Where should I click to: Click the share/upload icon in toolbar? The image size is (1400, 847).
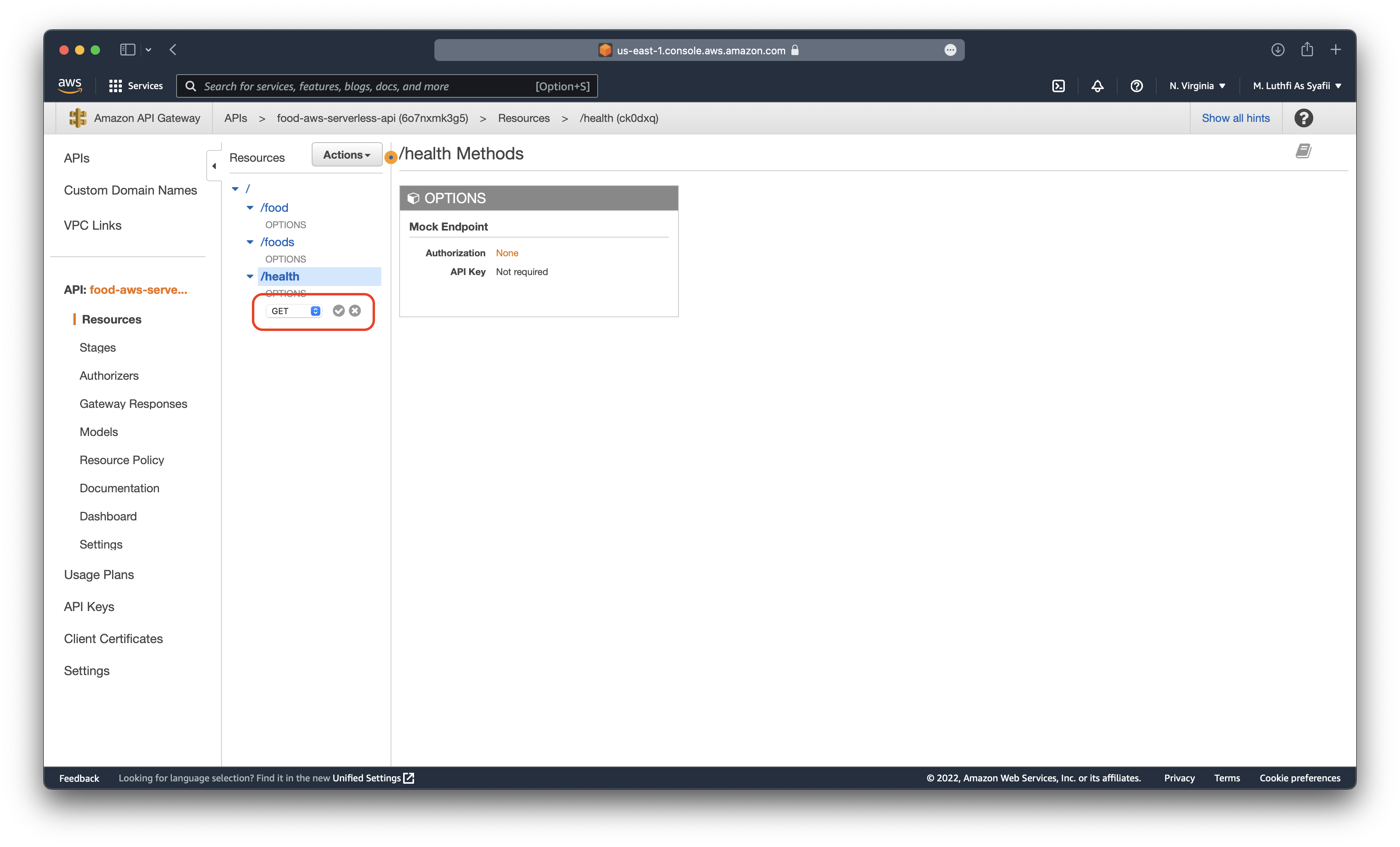click(x=1307, y=48)
